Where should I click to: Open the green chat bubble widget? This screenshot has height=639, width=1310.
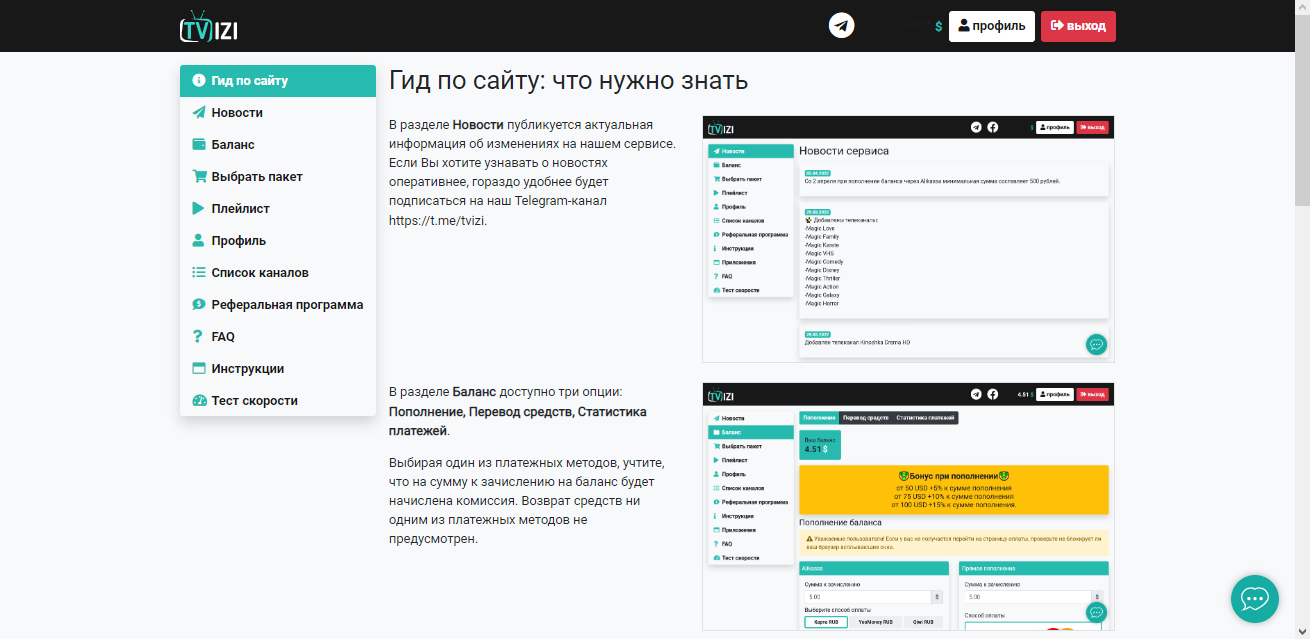(1255, 598)
